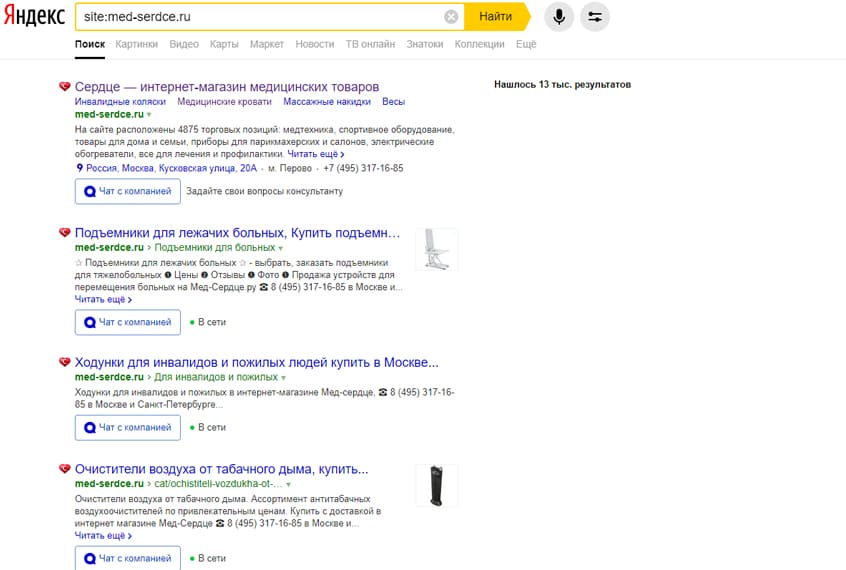Open the Знатоки tab
The width and height of the screenshot is (846, 570).
(425, 44)
